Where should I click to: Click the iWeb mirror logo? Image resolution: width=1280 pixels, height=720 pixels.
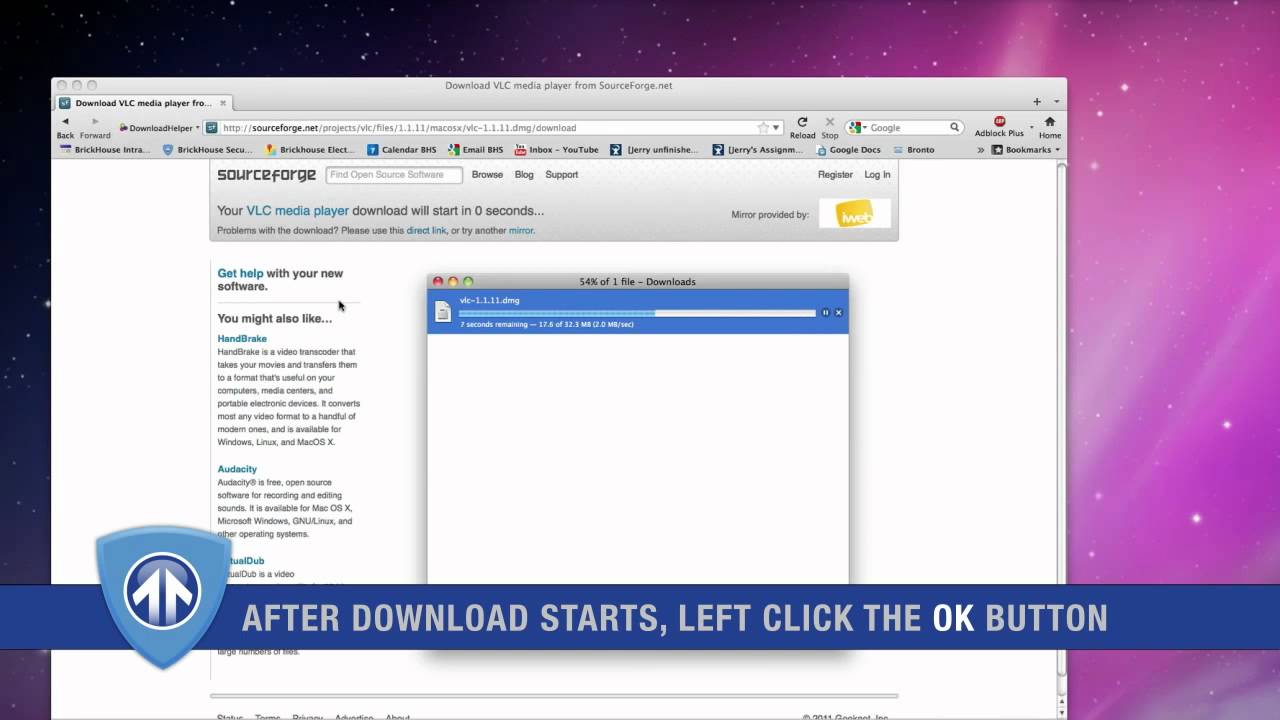pyautogui.click(x=854, y=214)
